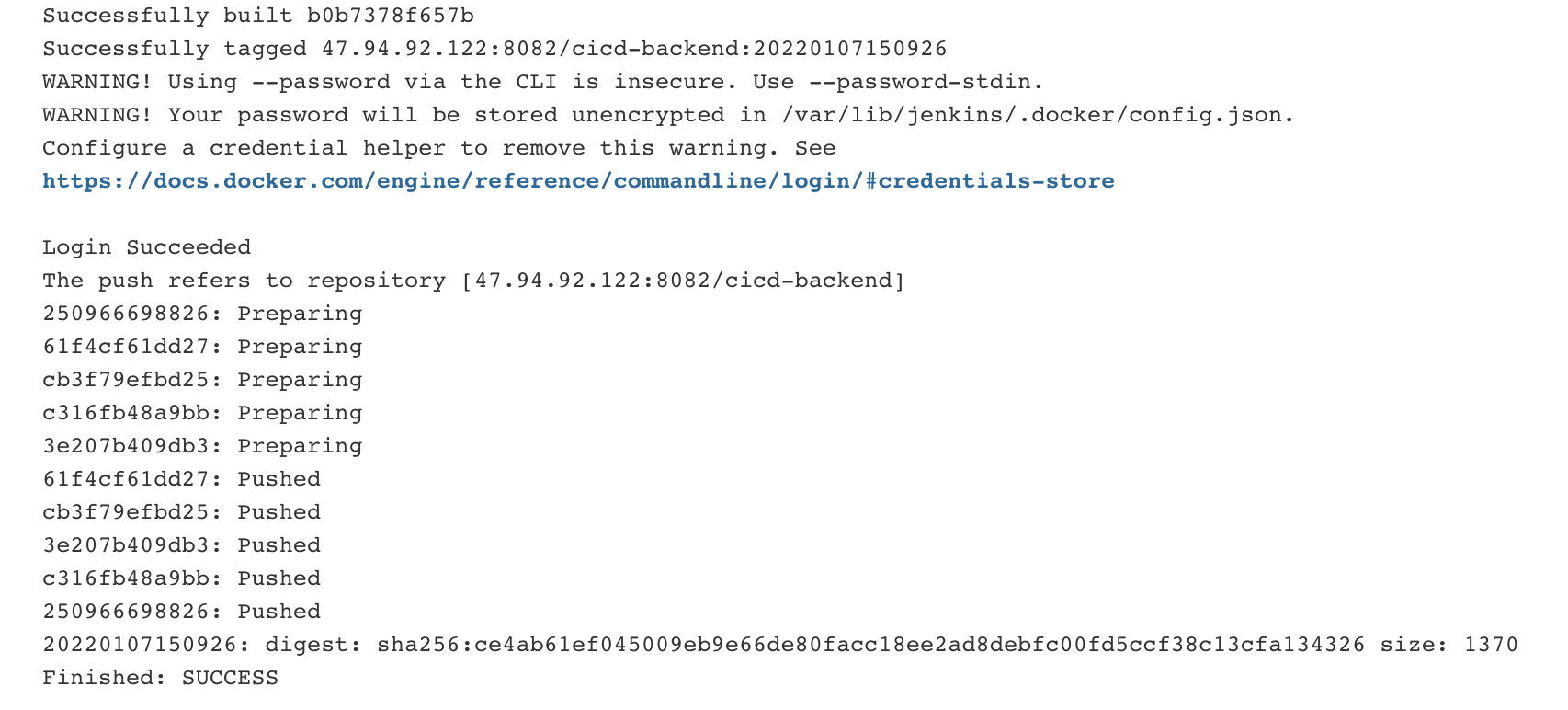Open the docs.docker.com credentials-store link
Image resolution: width=1568 pixels, height=710 pixels.
pos(578,181)
